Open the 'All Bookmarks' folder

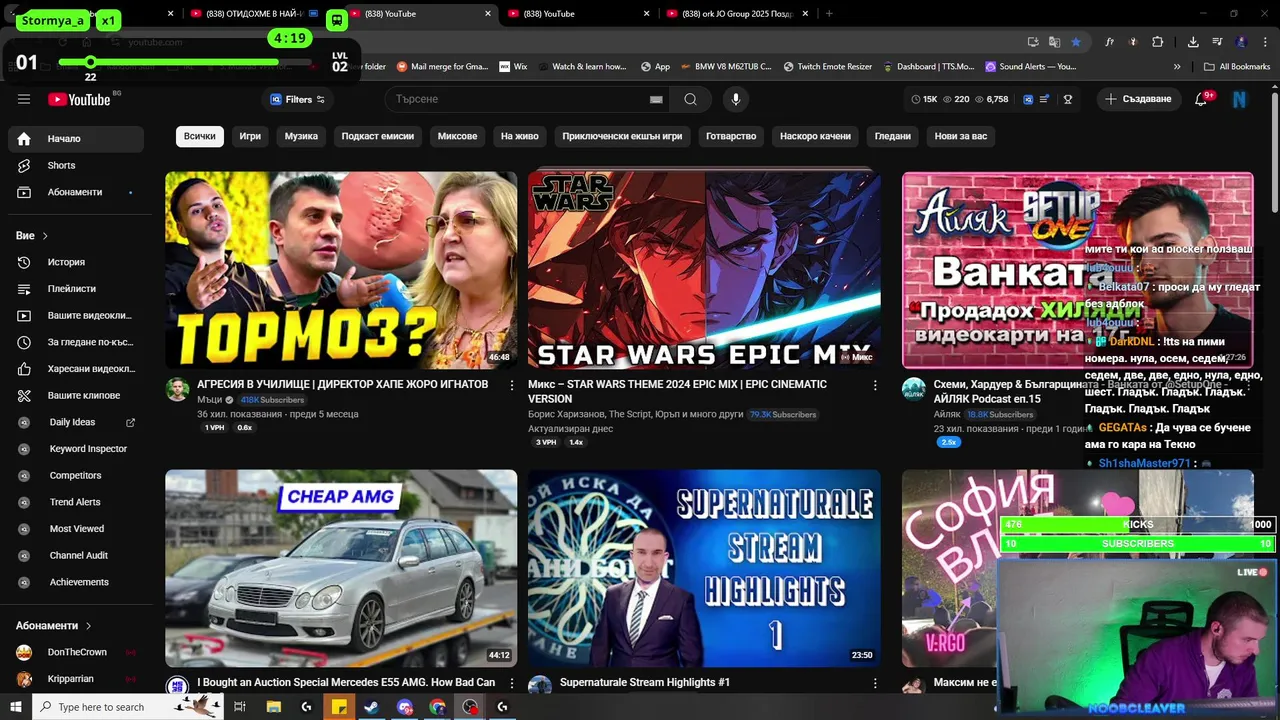coord(1238,67)
